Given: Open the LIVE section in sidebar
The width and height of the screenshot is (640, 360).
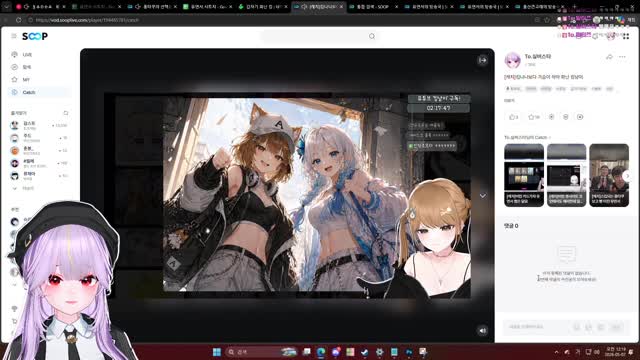Looking at the screenshot, I should (27, 55).
